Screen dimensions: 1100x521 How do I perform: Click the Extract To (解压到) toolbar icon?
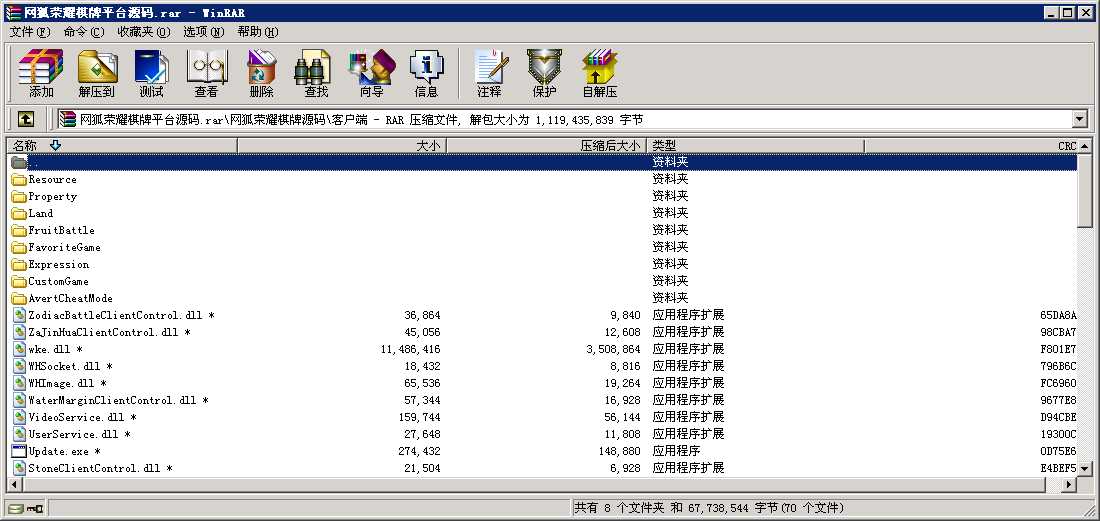pos(97,74)
